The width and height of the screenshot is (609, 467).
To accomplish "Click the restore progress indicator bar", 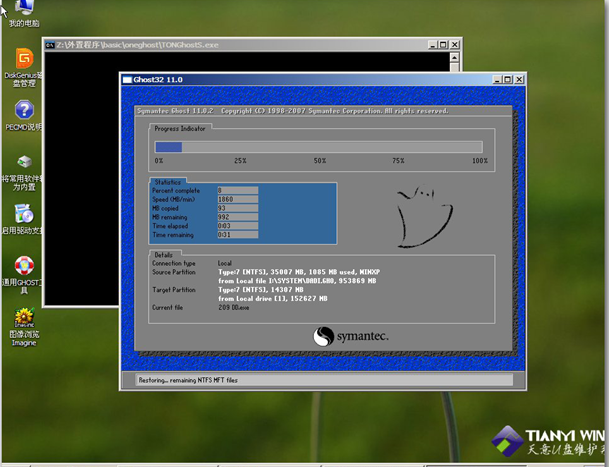I will click(x=318, y=147).
